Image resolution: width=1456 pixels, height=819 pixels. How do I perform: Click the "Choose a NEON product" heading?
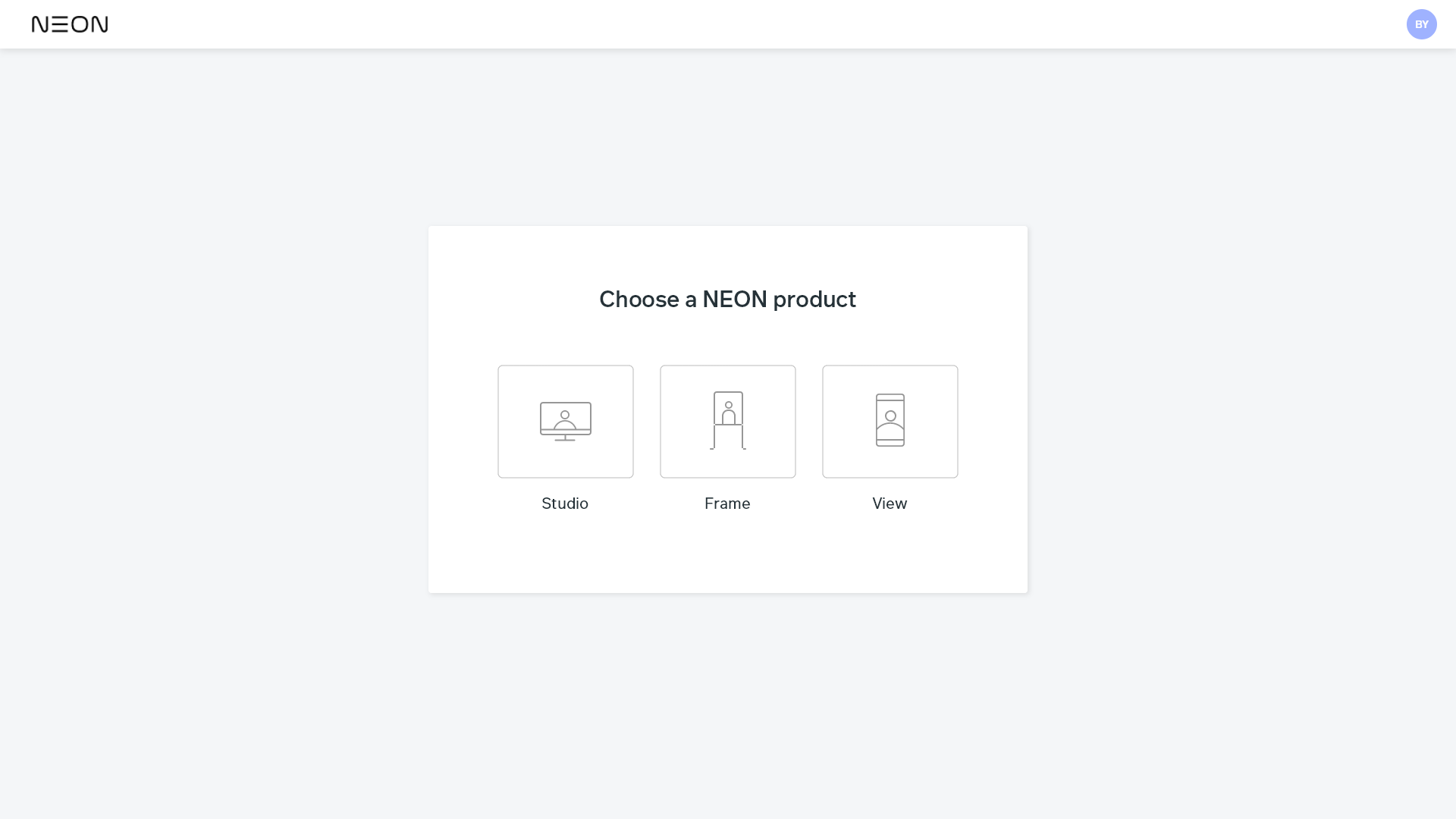727,300
